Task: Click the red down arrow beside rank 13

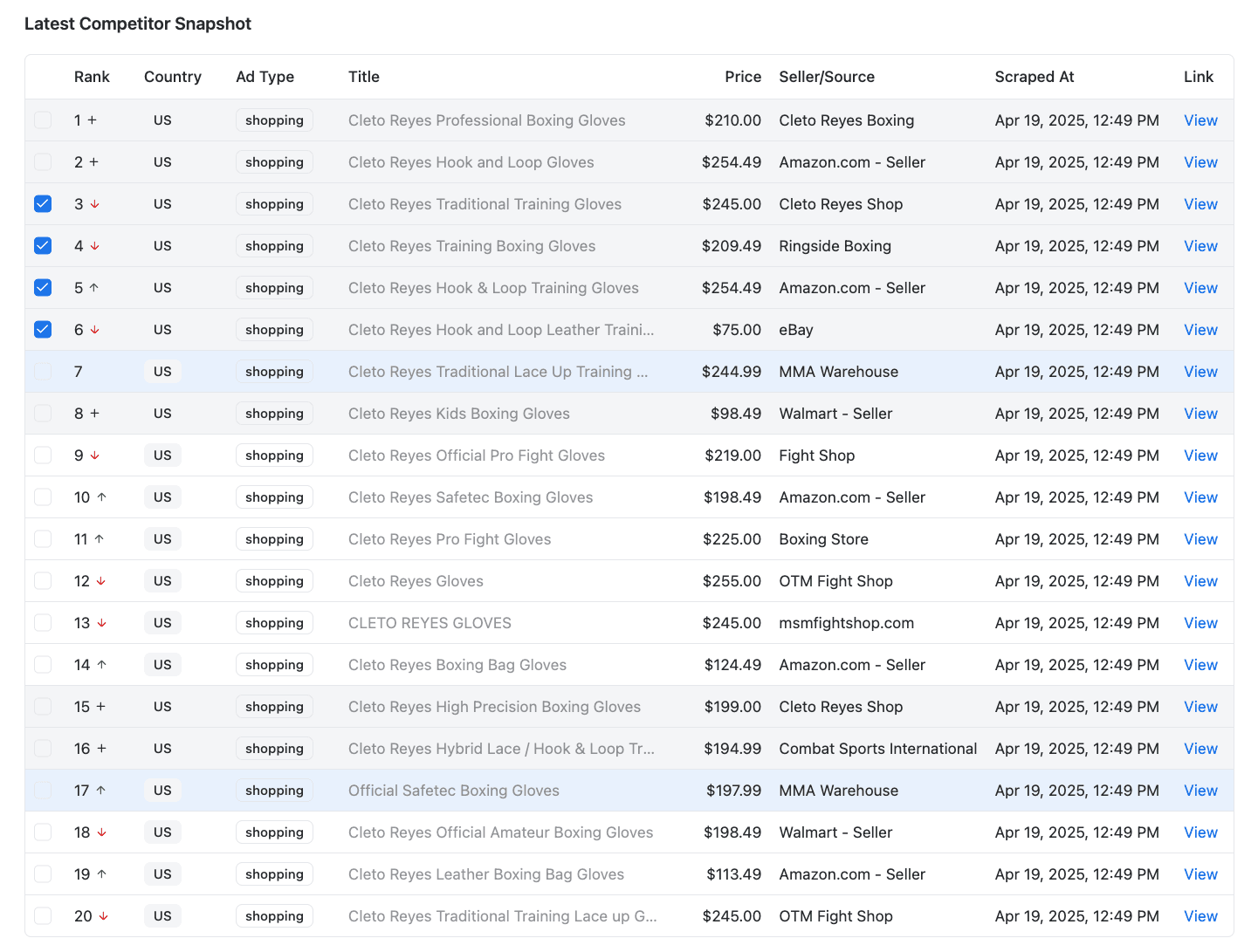Action: (102, 623)
